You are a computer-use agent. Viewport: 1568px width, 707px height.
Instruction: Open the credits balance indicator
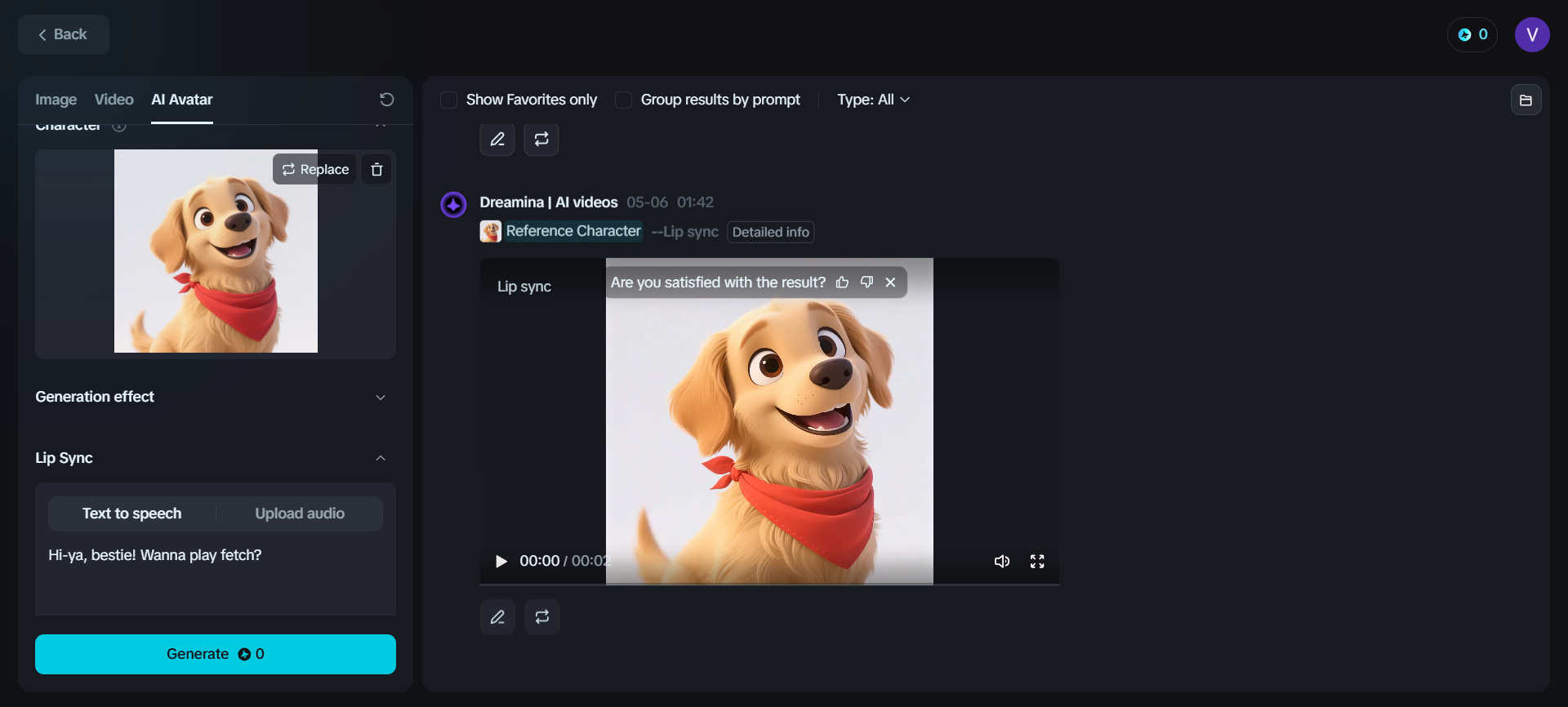coord(1472,34)
